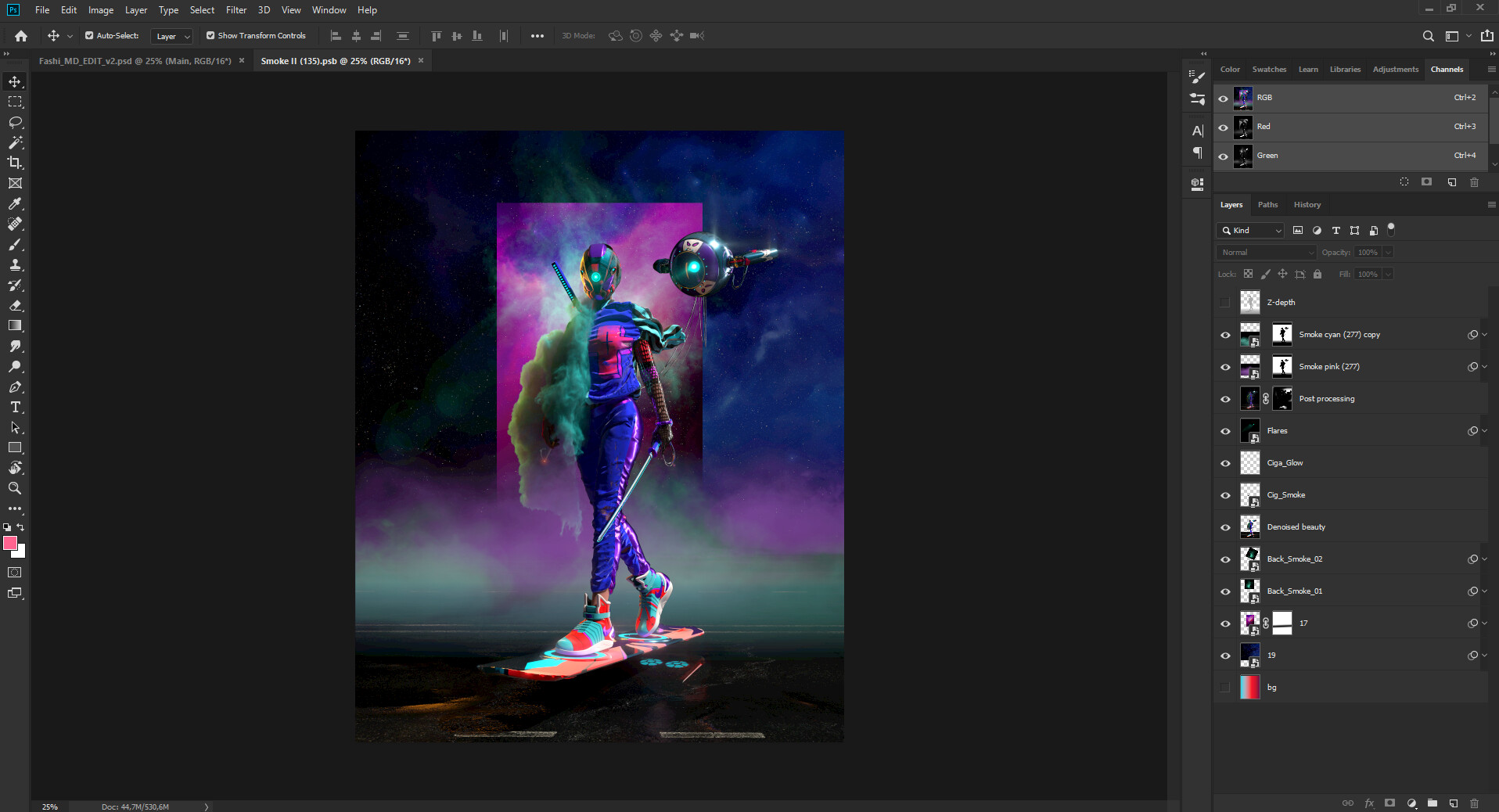Viewport: 1499px width, 812px height.
Task: Select the Path Selection tool
Action: pyautogui.click(x=15, y=427)
